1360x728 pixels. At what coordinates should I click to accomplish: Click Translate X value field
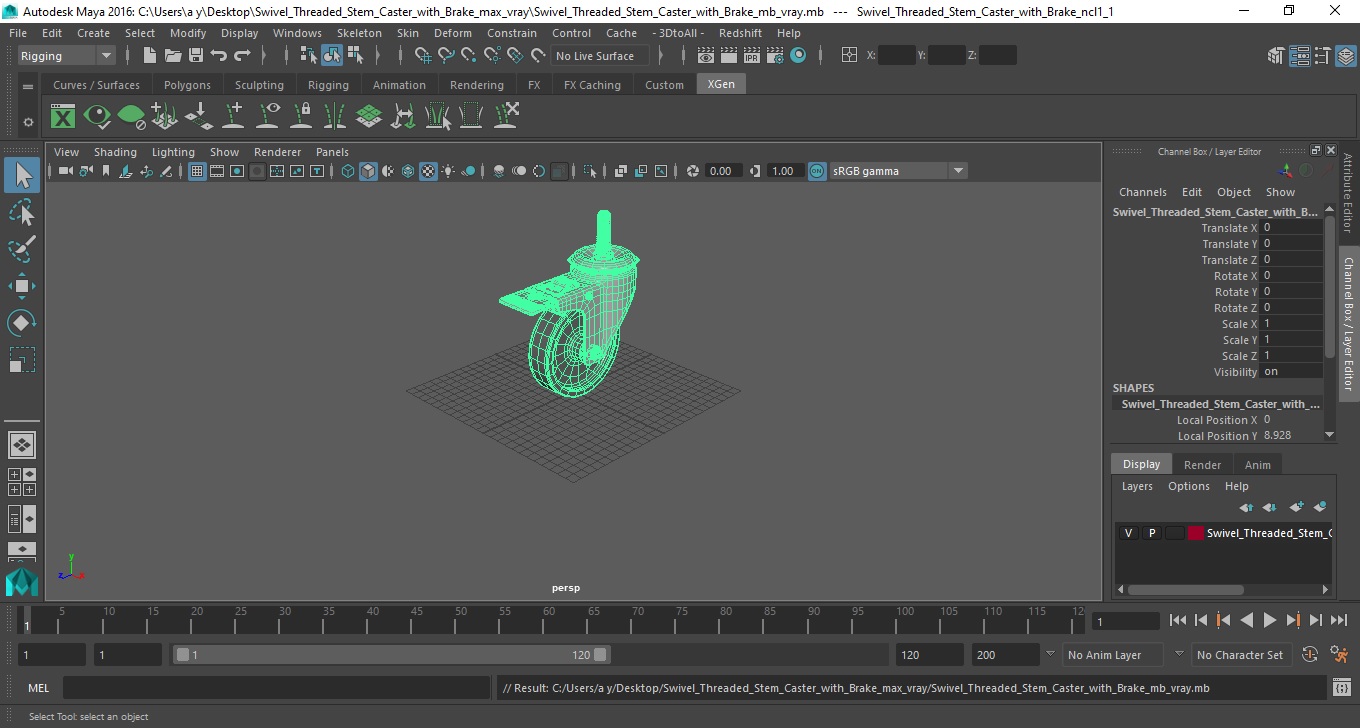pyautogui.click(x=1291, y=228)
